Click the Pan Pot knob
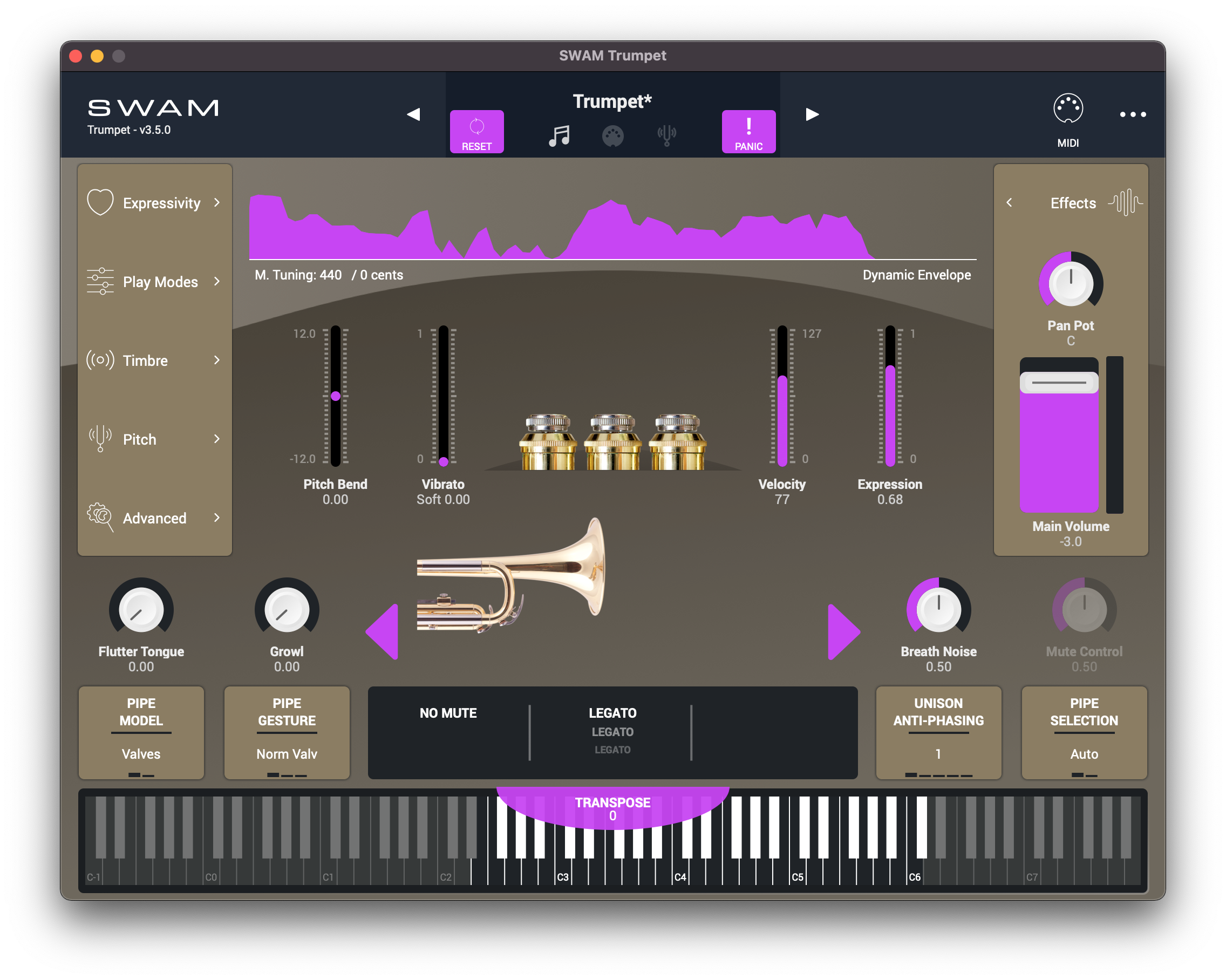Image resolution: width=1226 pixels, height=980 pixels. 1071,283
